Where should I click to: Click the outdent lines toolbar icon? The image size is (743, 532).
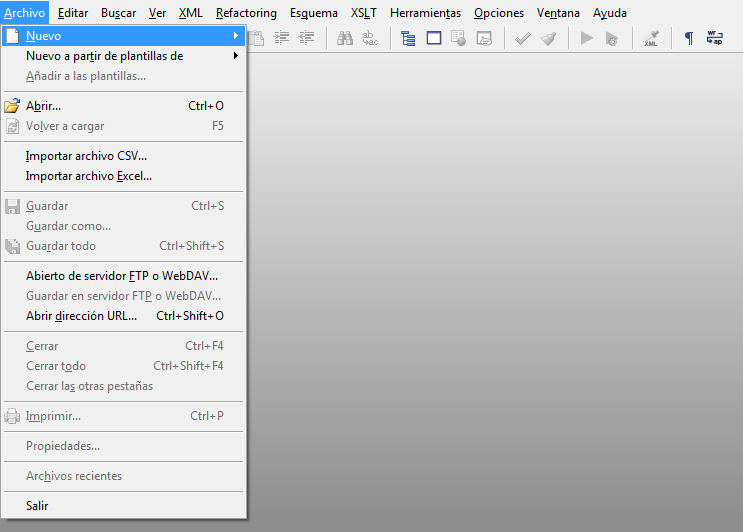pos(307,38)
